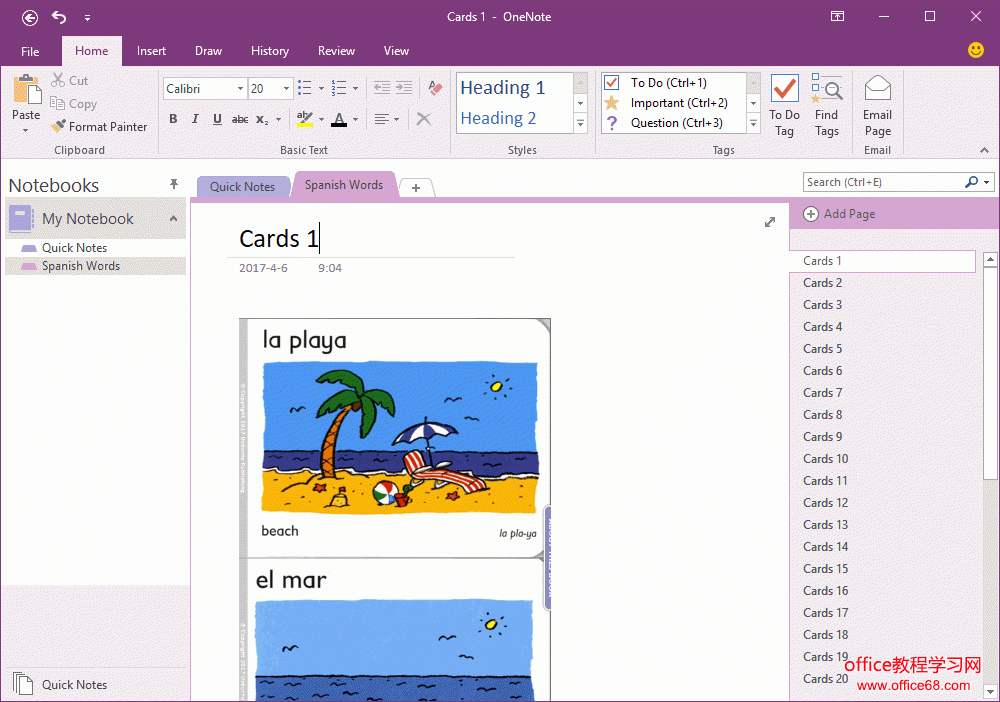Click the Find Tags button

(827, 106)
